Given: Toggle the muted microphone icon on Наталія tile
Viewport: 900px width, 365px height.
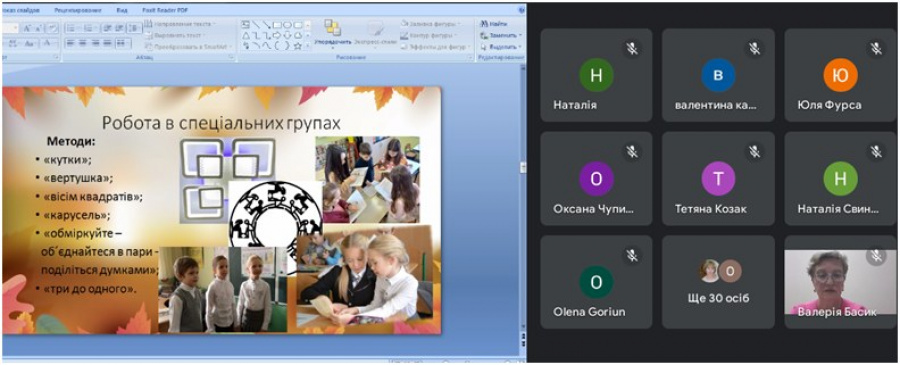Looking at the screenshot, I should point(632,49).
